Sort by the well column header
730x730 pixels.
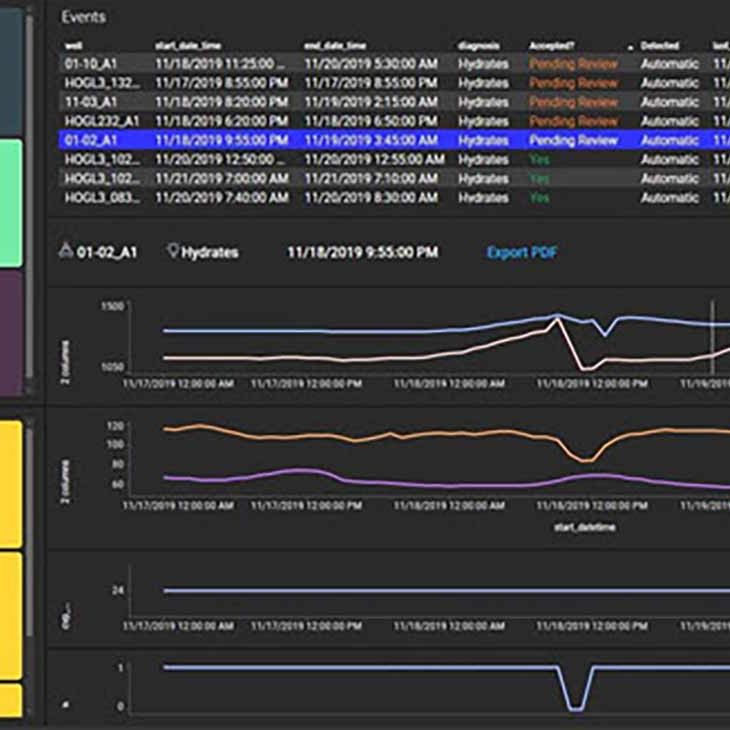pyautogui.click(x=73, y=46)
